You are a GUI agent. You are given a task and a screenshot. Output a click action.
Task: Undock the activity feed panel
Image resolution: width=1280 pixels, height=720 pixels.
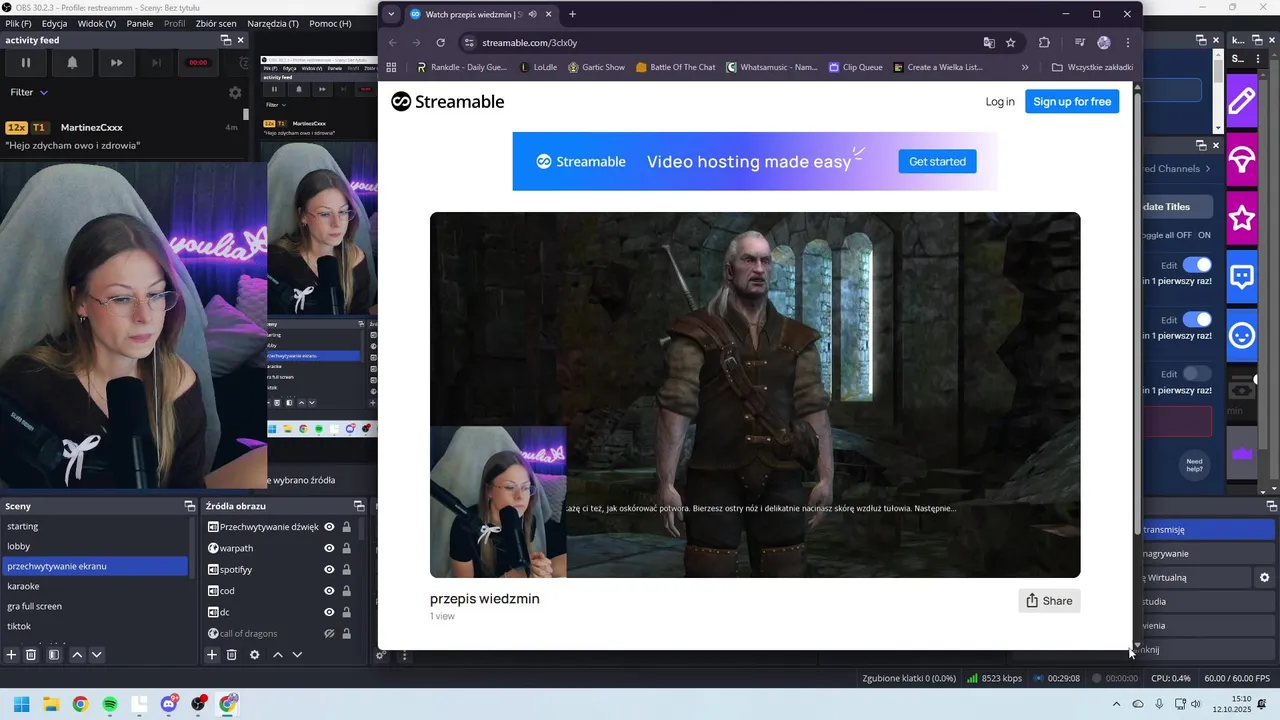tap(226, 40)
